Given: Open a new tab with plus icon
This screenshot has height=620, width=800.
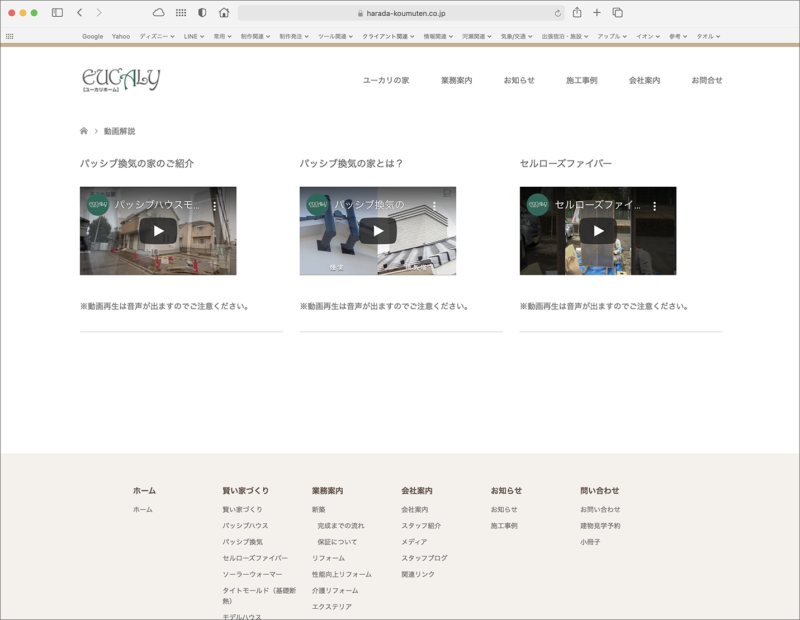Looking at the screenshot, I should [596, 13].
